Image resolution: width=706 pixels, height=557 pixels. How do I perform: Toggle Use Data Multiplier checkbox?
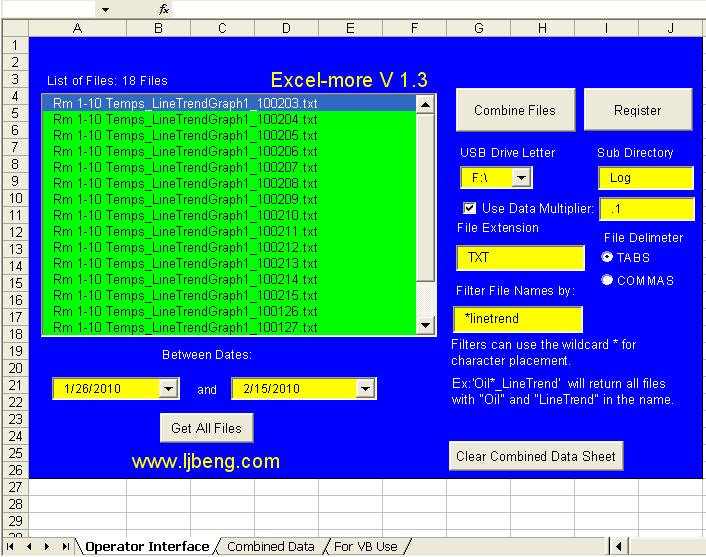469,208
